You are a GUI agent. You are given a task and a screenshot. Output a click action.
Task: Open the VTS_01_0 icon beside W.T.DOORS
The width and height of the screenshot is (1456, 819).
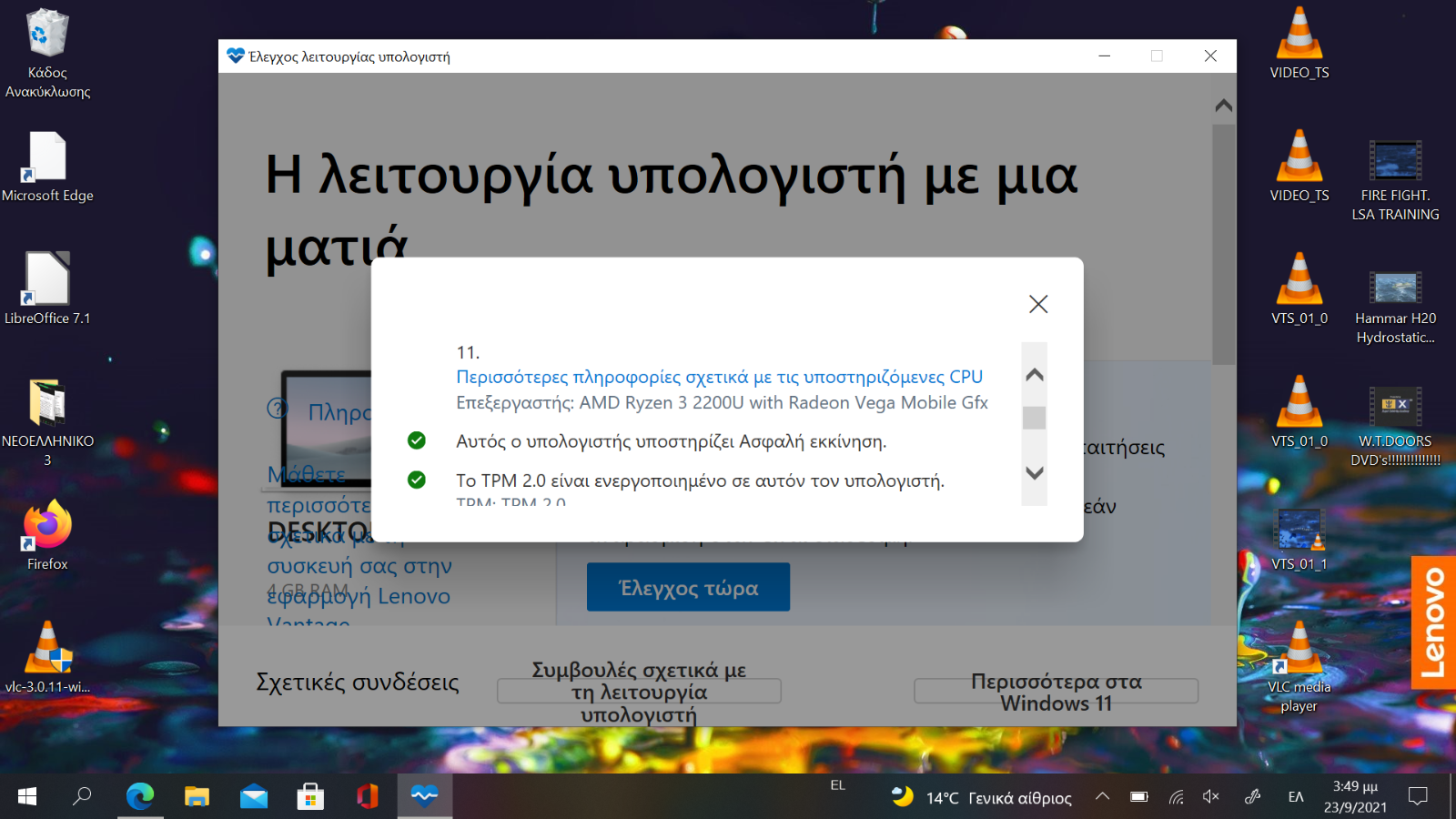[1299, 411]
